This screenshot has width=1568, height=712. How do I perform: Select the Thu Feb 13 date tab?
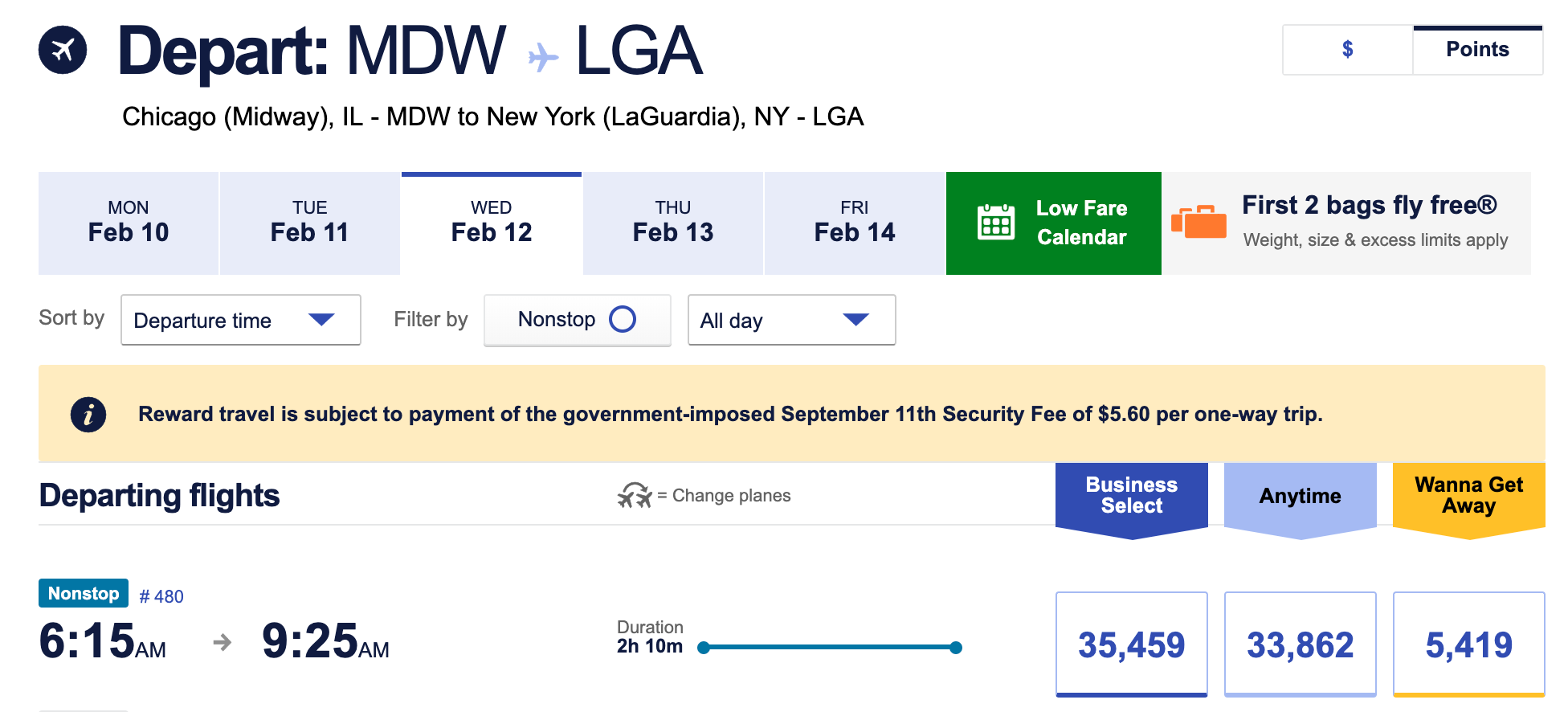[x=673, y=223]
